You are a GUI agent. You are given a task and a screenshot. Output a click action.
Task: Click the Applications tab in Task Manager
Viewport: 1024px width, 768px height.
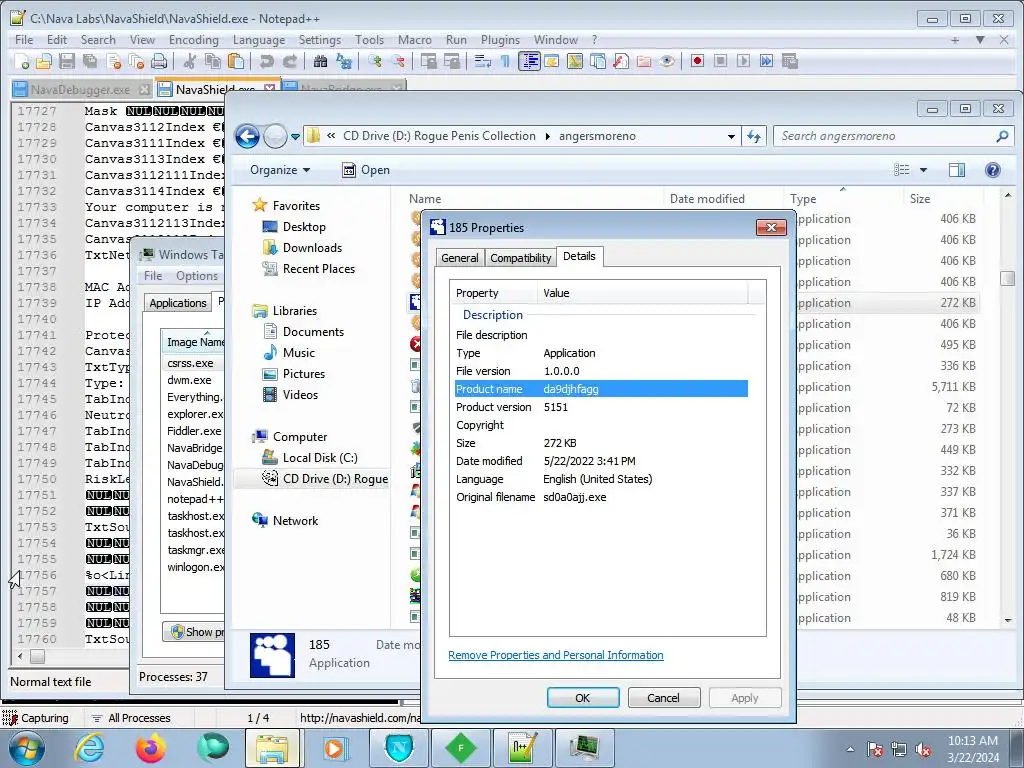click(x=178, y=302)
